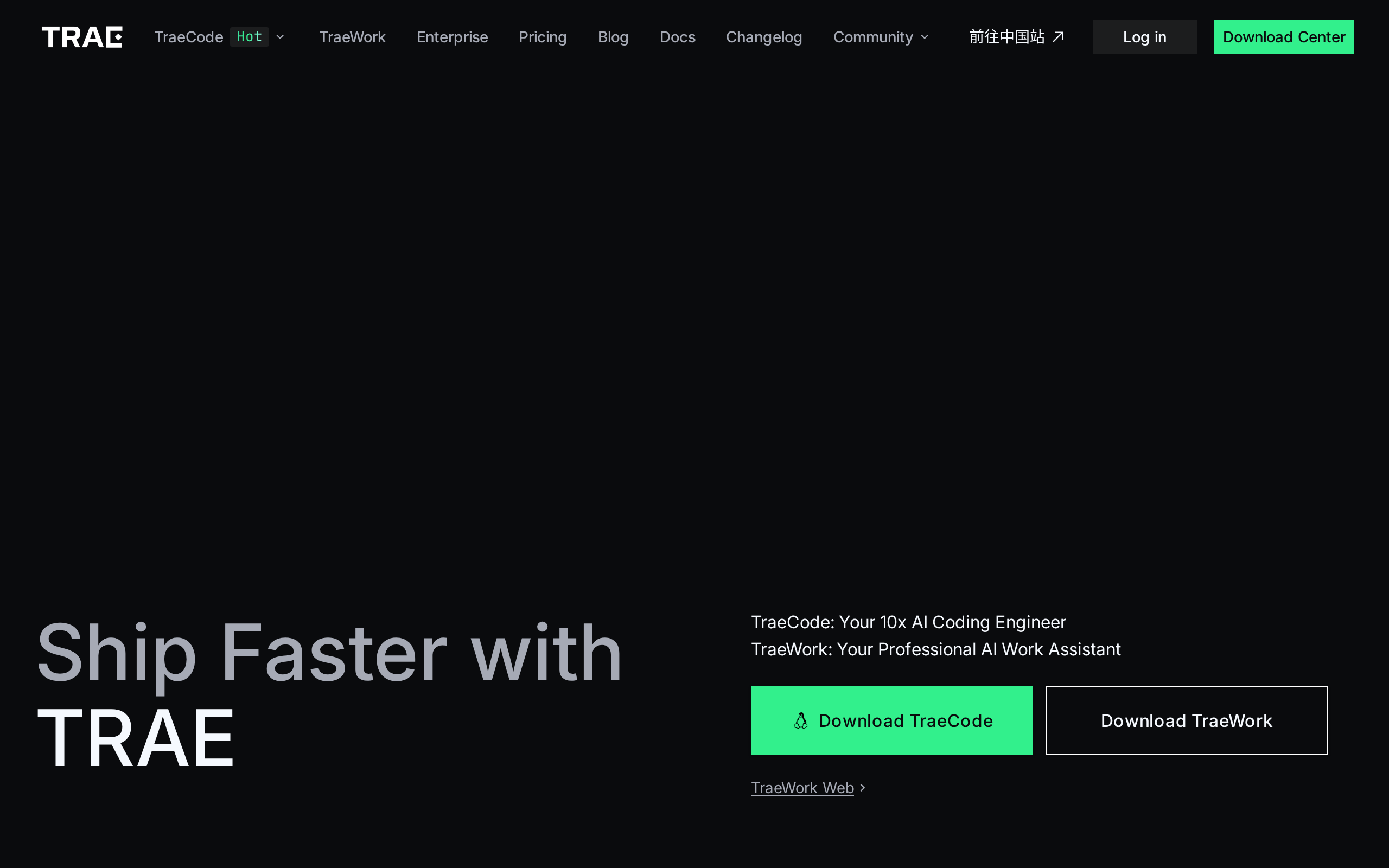Screen dimensions: 1389x868
Task: Click the Download TraeCode button
Action: (x=891, y=720)
